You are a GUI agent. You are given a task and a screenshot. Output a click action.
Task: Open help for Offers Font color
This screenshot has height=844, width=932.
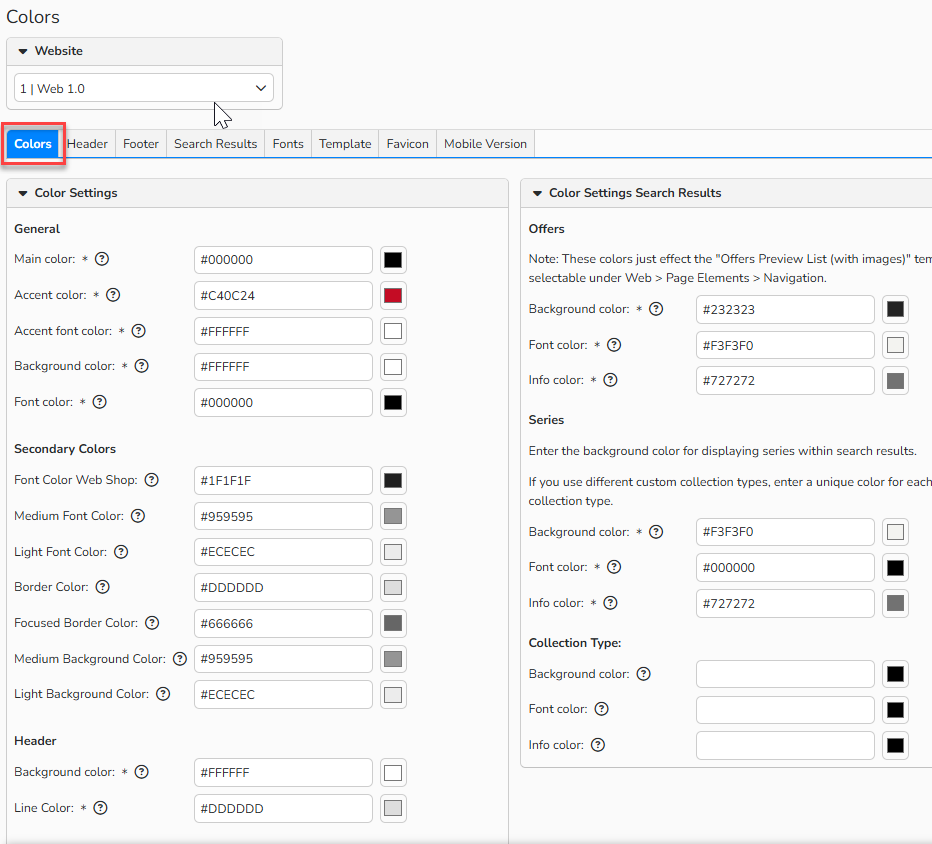pos(614,345)
